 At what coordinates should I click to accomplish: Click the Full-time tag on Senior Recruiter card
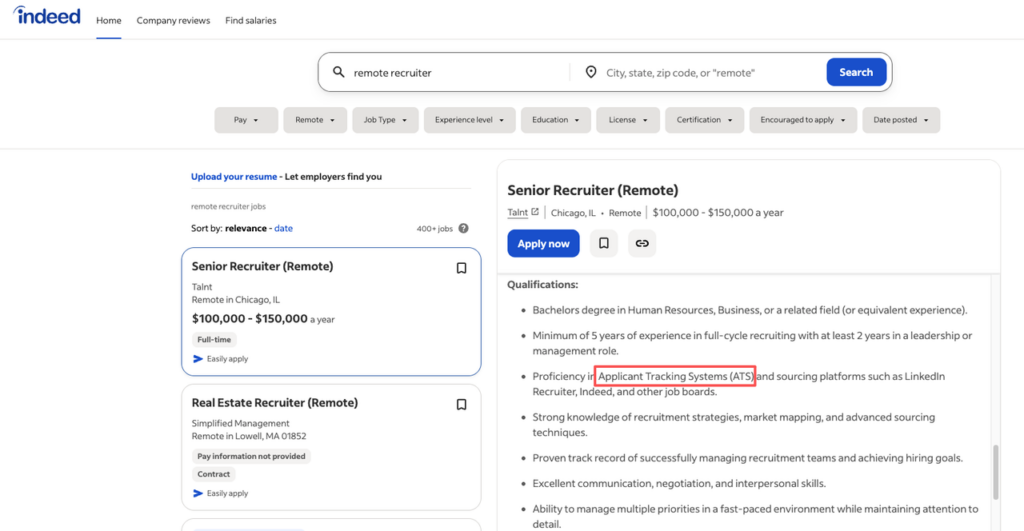tap(214, 340)
